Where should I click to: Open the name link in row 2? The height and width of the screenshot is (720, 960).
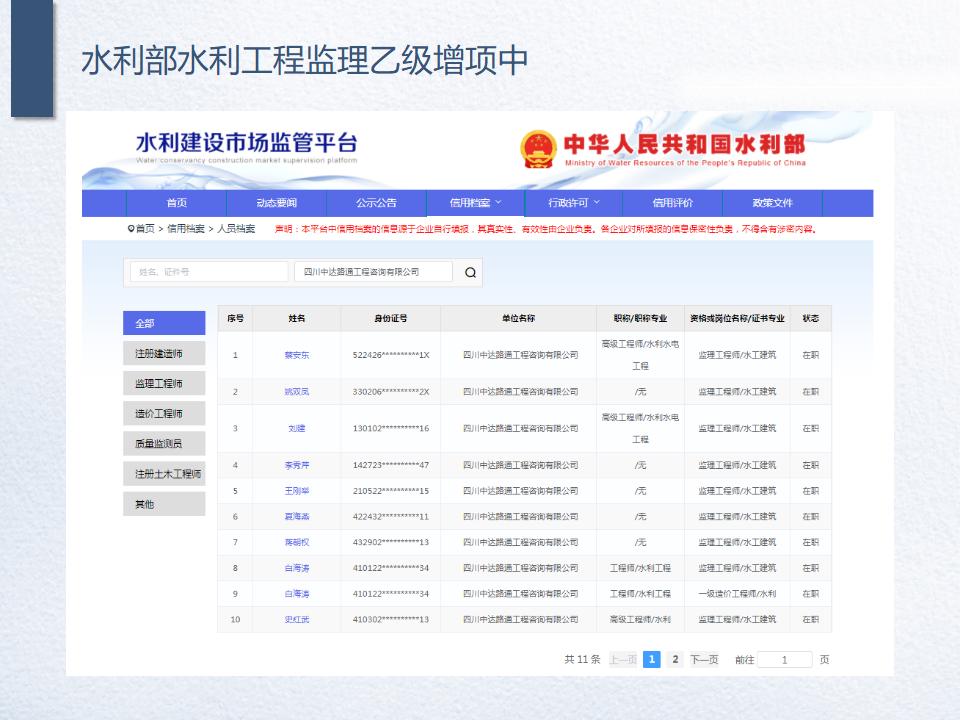297,392
